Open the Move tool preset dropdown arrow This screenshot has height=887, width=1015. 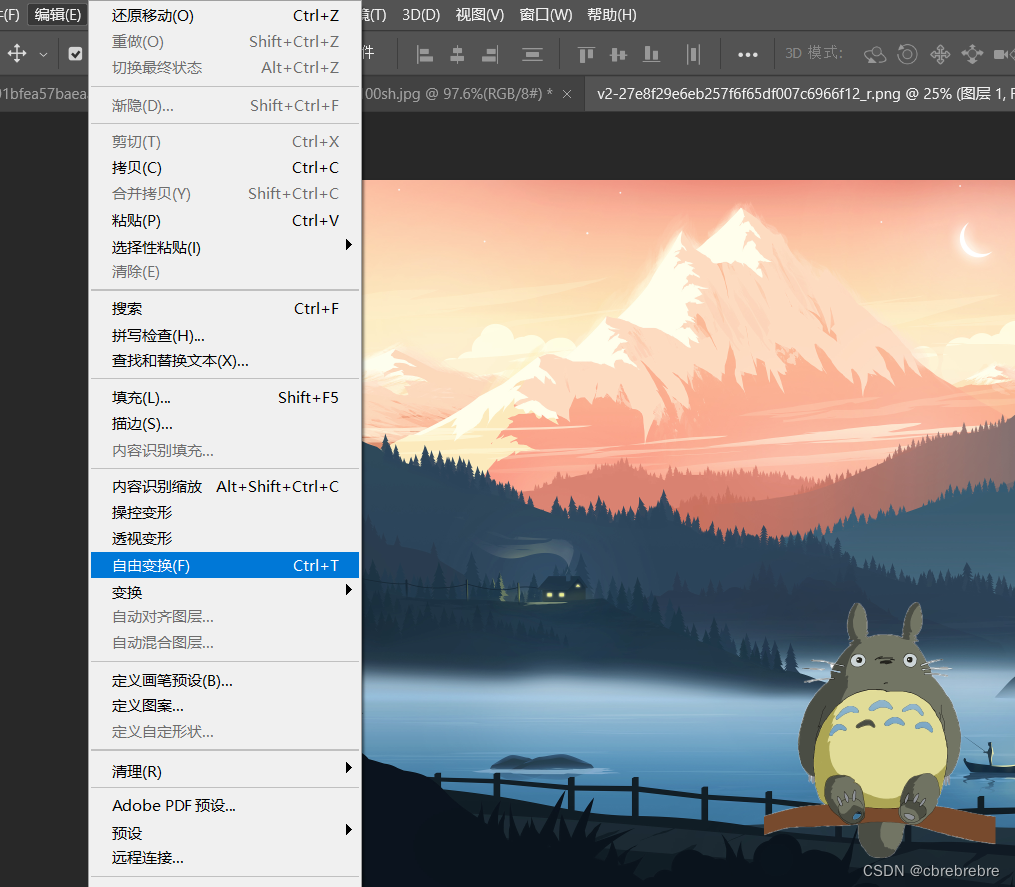coord(43,54)
